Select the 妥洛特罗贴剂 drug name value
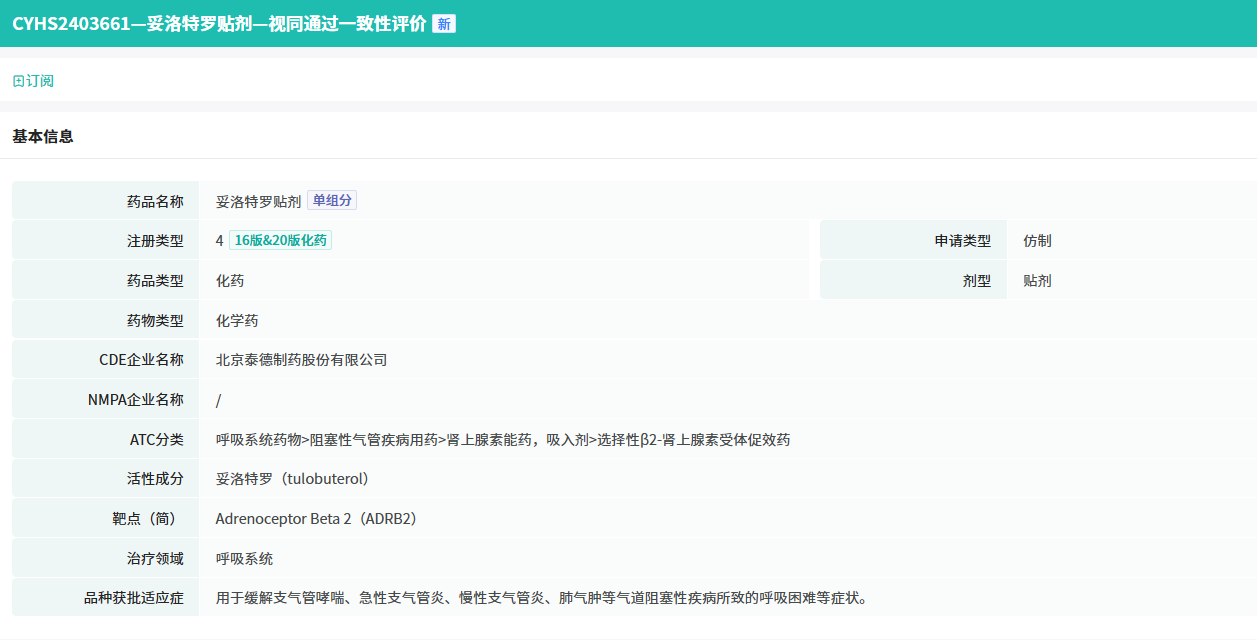The width and height of the screenshot is (1257, 640). tap(258, 201)
